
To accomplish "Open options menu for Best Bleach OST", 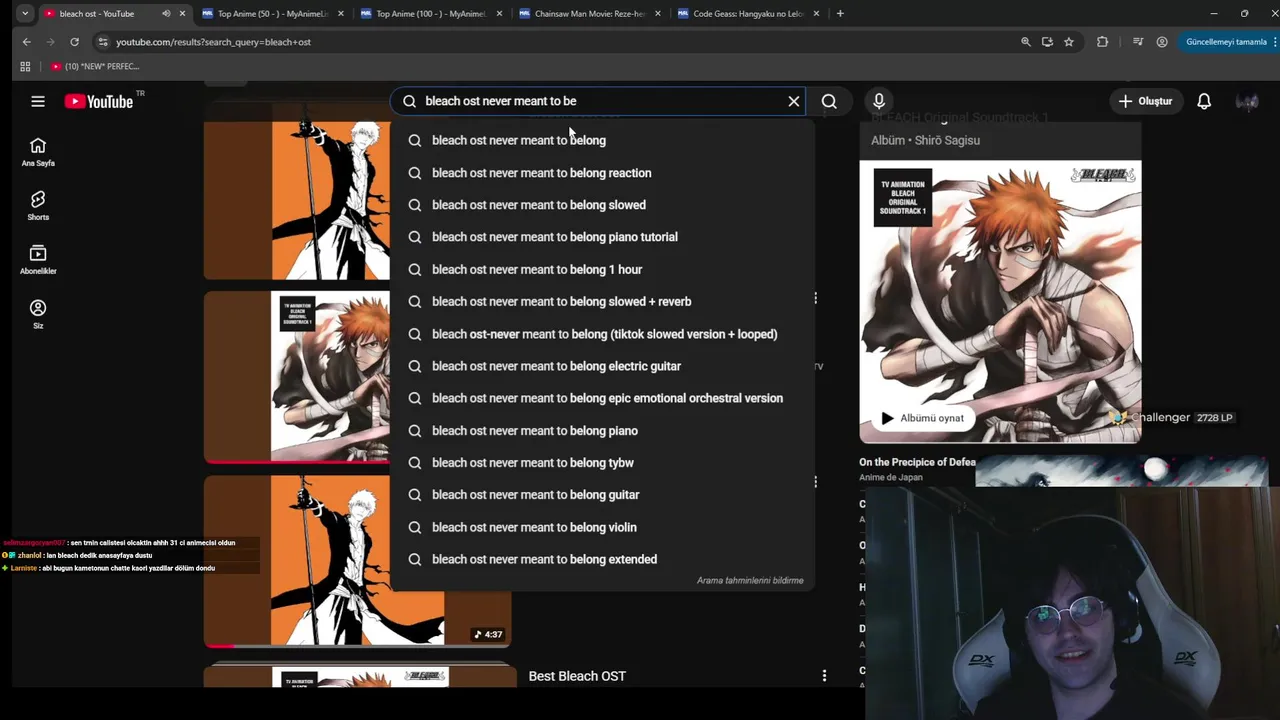I will click(x=824, y=676).
